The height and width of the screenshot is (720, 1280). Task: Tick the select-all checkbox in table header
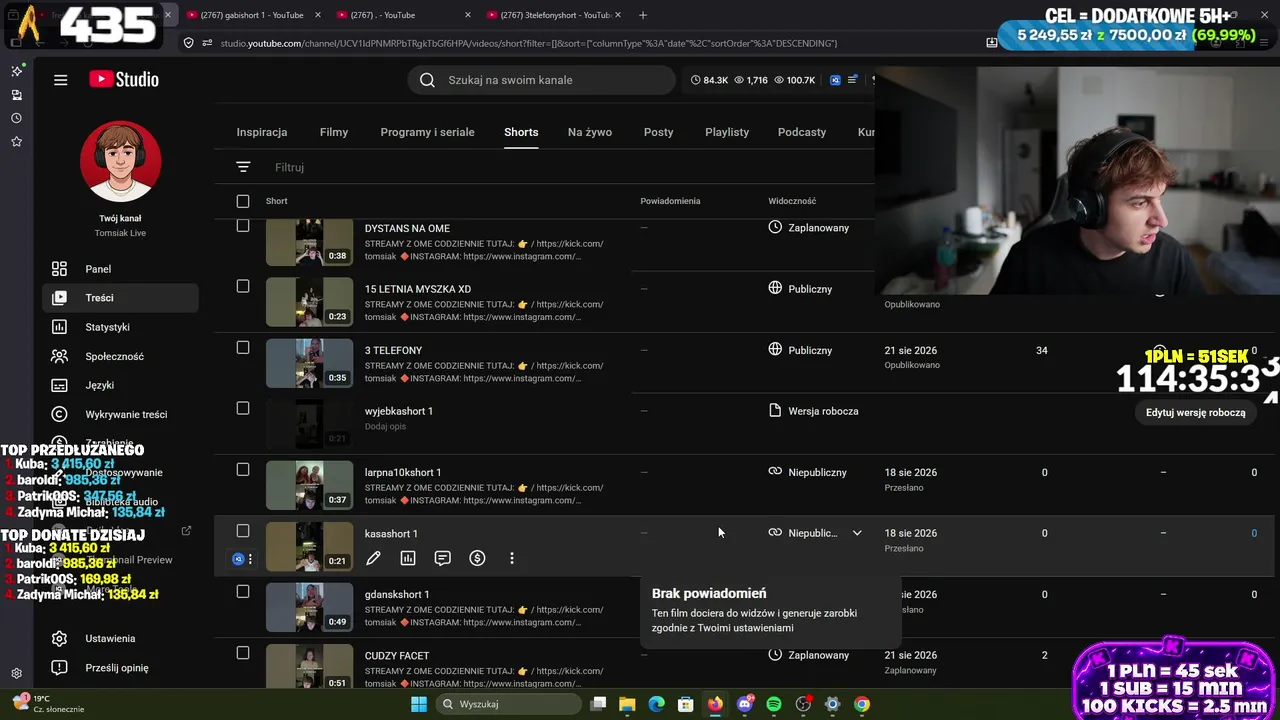pos(243,201)
